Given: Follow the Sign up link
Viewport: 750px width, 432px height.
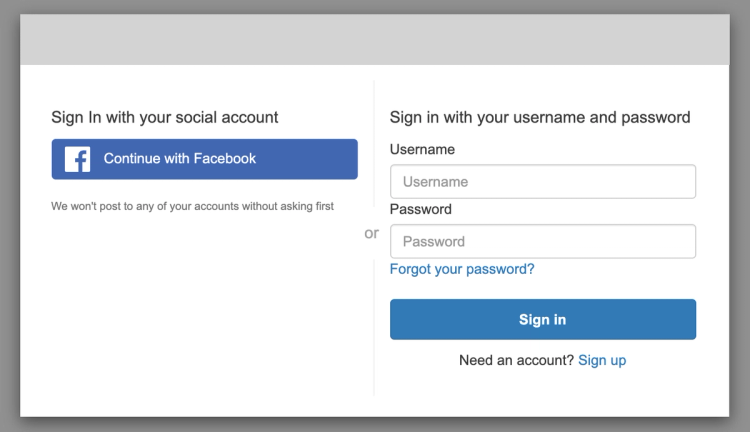Looking at the screenshot, I should click(x=602, y=360).
